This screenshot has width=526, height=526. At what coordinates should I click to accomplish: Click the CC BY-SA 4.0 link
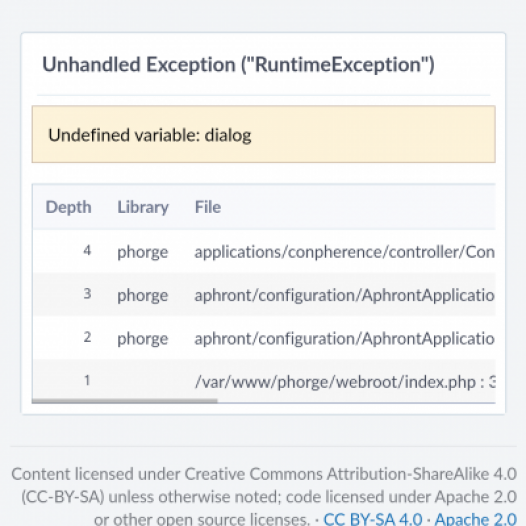[372, 519]
